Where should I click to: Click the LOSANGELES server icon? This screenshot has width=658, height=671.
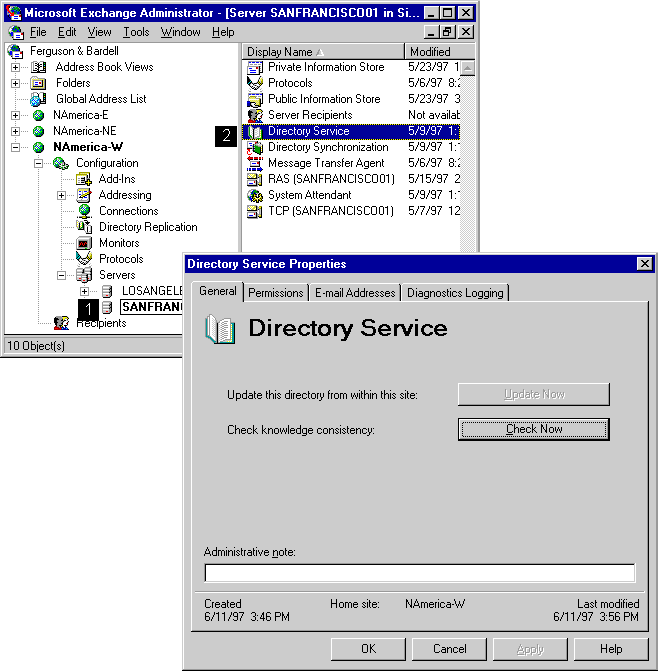pos(107,291)
